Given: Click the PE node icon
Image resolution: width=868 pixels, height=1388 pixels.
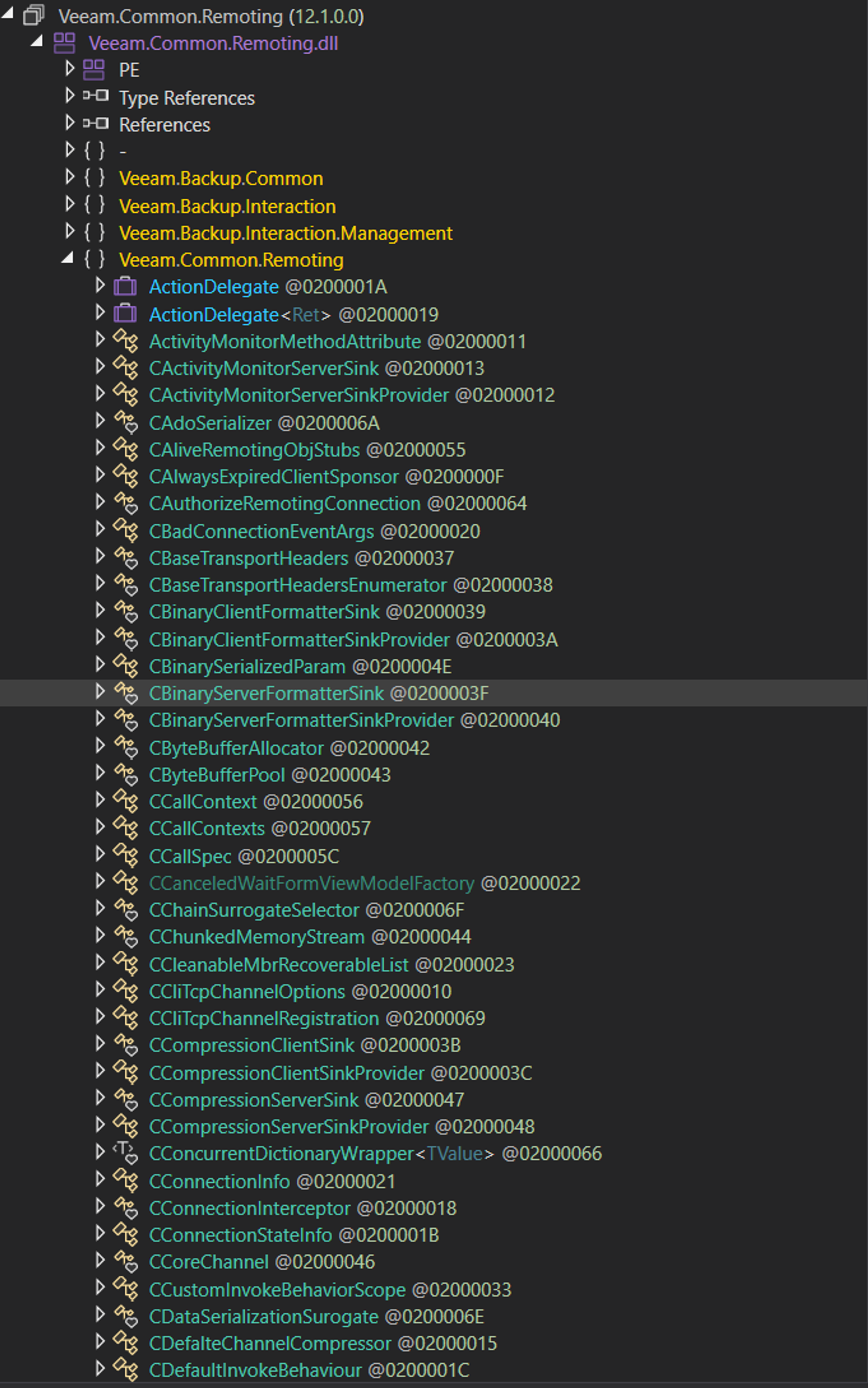Looking at the screenshot, I should pos(94,70).
